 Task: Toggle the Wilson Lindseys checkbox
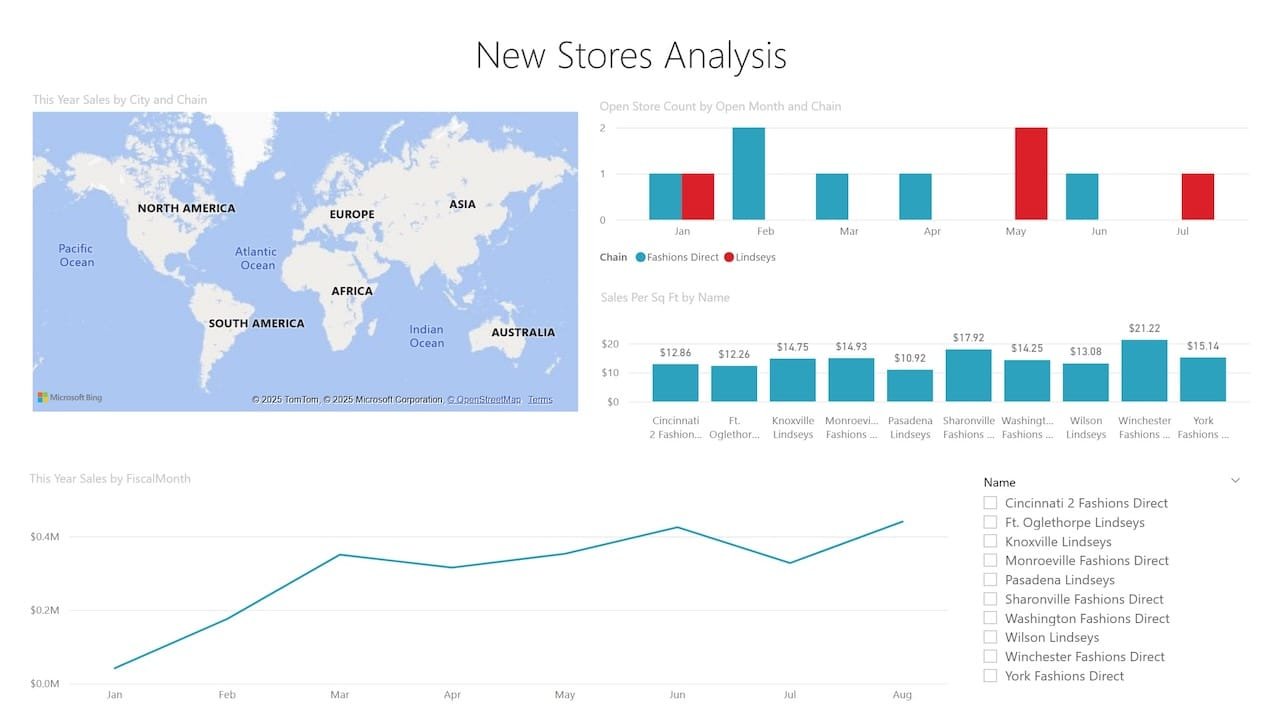[990, 637]
